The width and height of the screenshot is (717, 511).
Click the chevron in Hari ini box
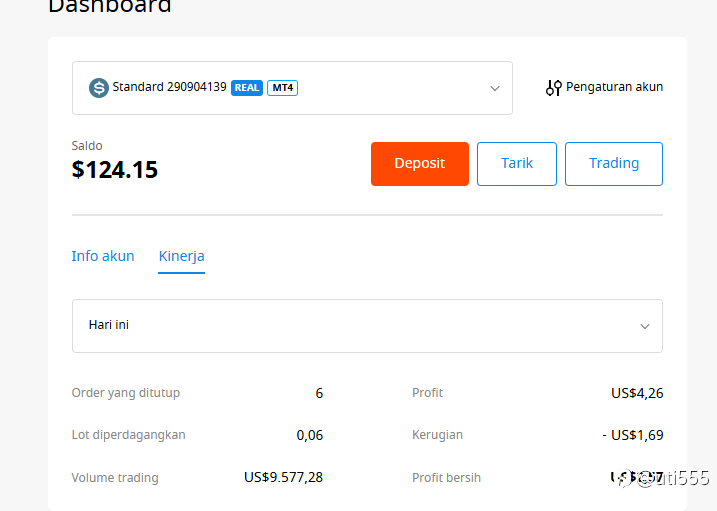(x=644, y=326)
